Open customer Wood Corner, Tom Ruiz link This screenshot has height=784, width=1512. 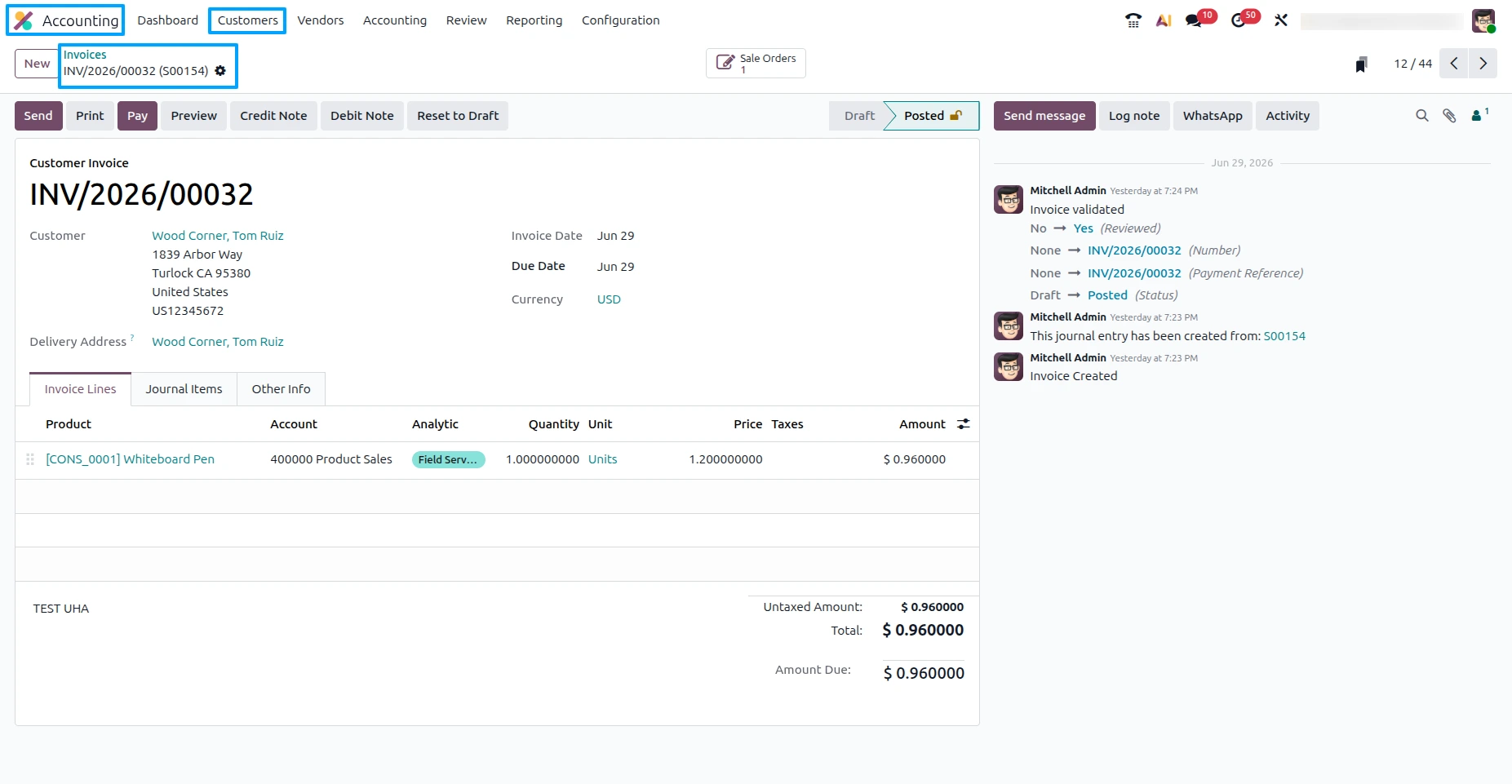(x=218, y=236)
